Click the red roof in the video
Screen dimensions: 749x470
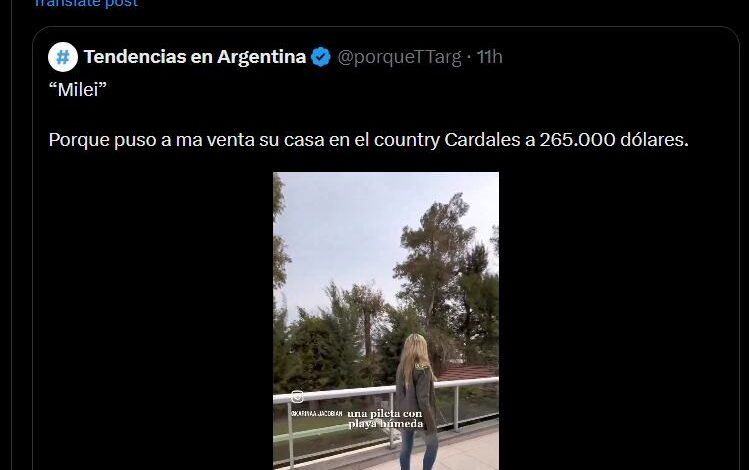(x=467, y=373)
